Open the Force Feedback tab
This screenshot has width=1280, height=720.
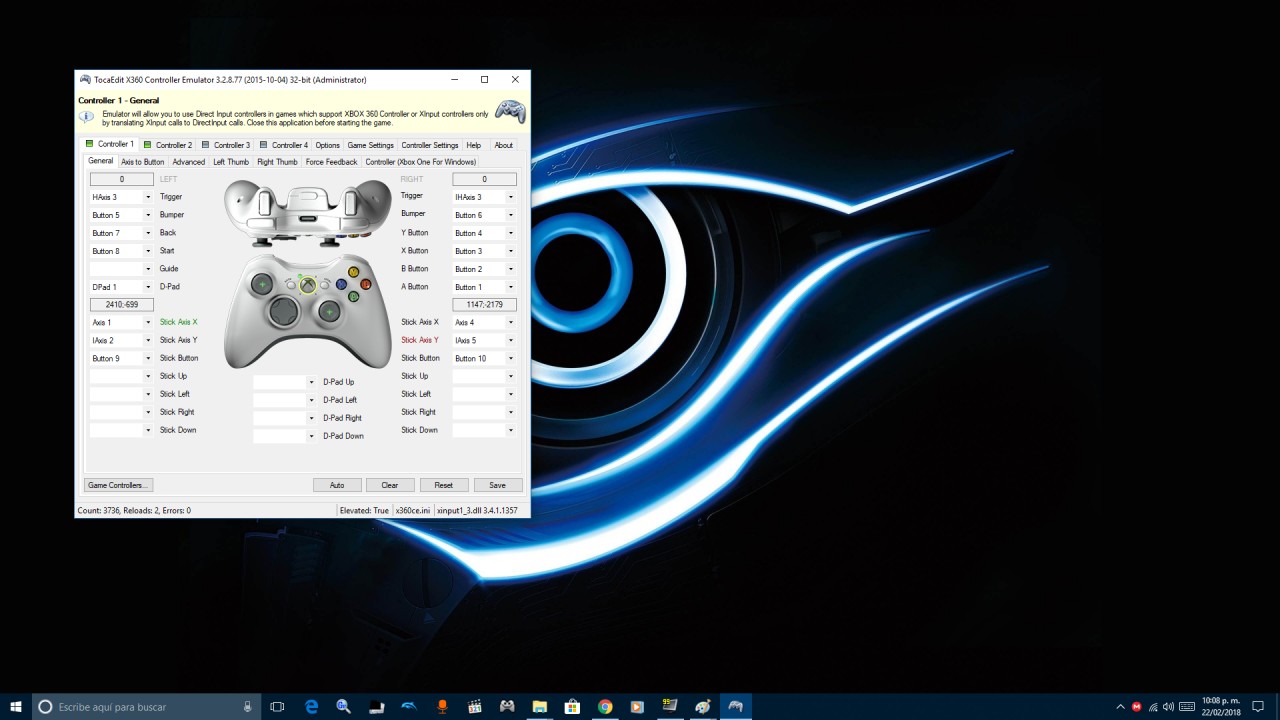pos(331,162)
